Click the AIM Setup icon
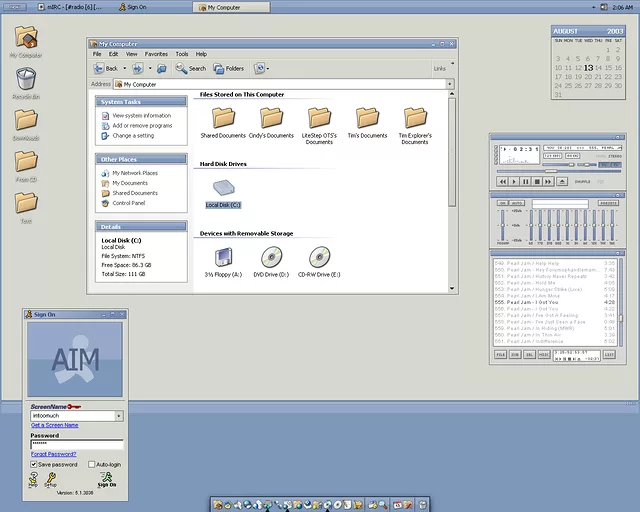This screenshot has height=512, width=640. point(51,480)
